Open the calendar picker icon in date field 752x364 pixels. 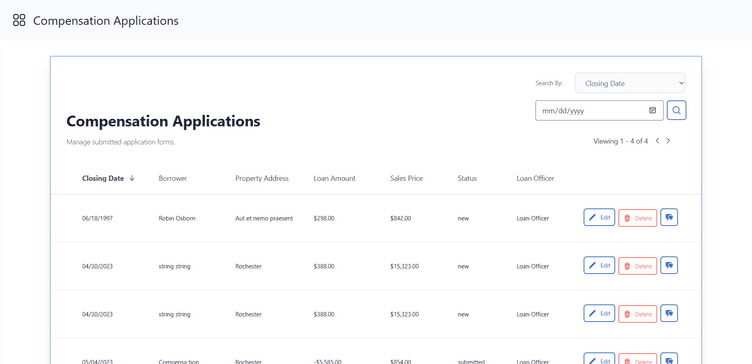click(x=652, y=110)
